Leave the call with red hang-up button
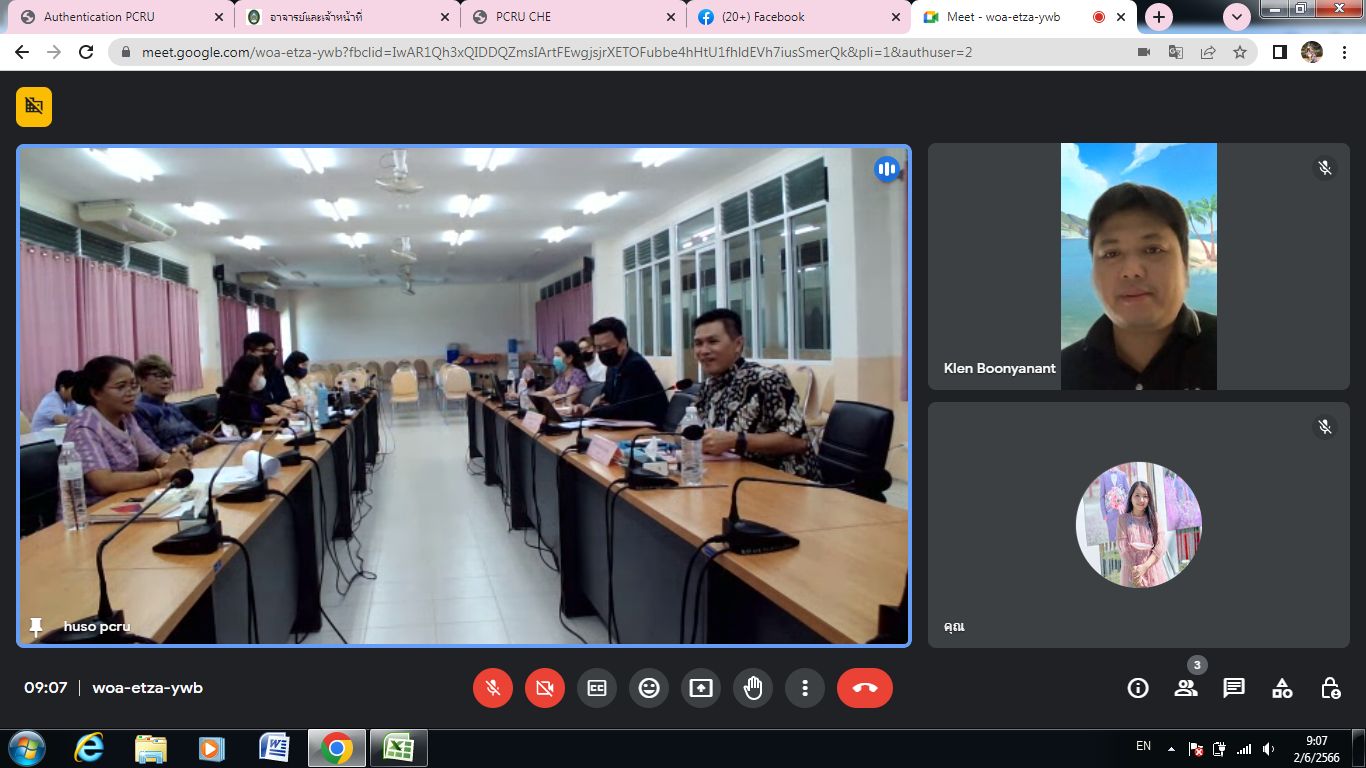 tap(865, 688)
